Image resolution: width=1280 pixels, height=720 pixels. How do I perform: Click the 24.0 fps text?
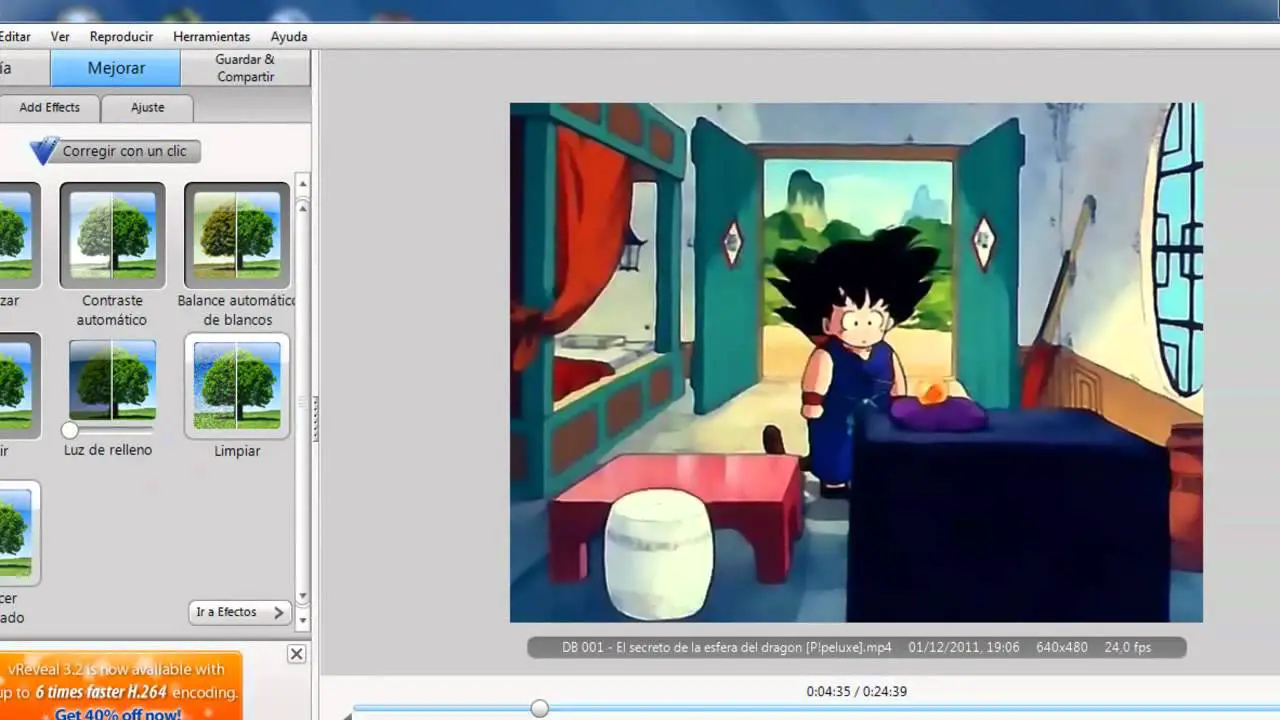click(1127, 647)
